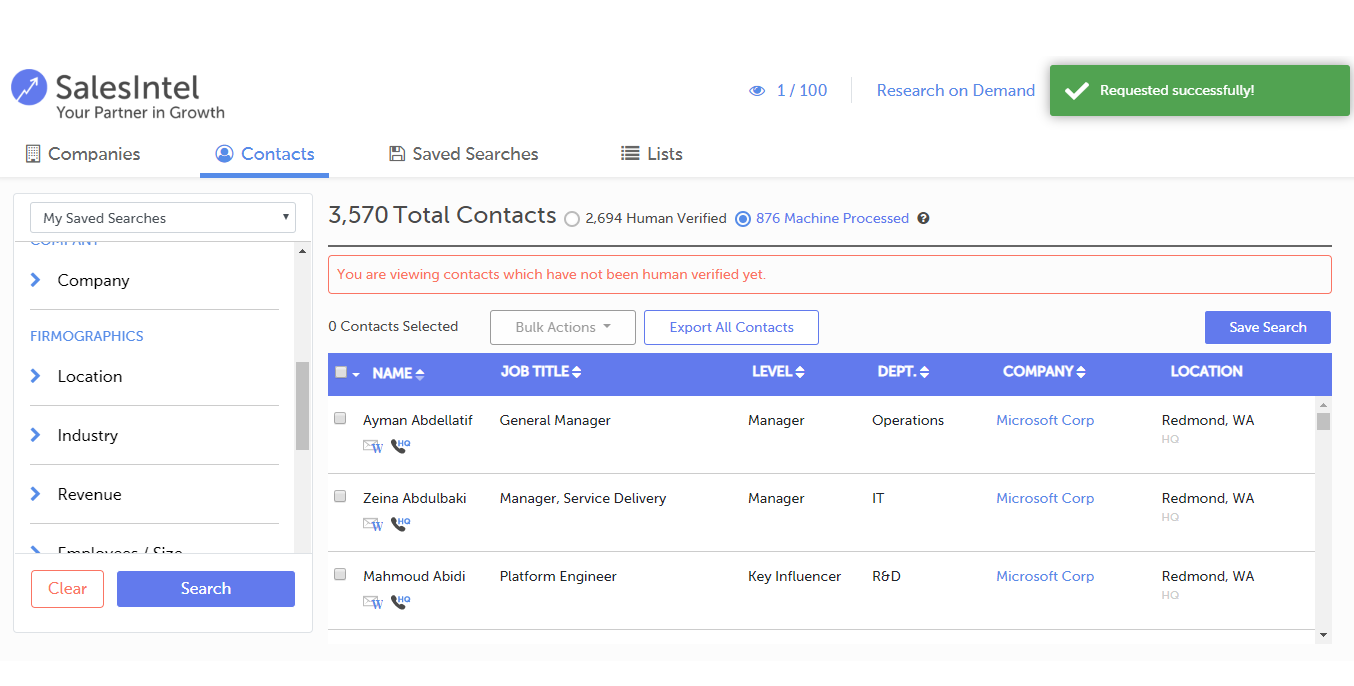Click Export All Contacts button

(x=731, y=327)
